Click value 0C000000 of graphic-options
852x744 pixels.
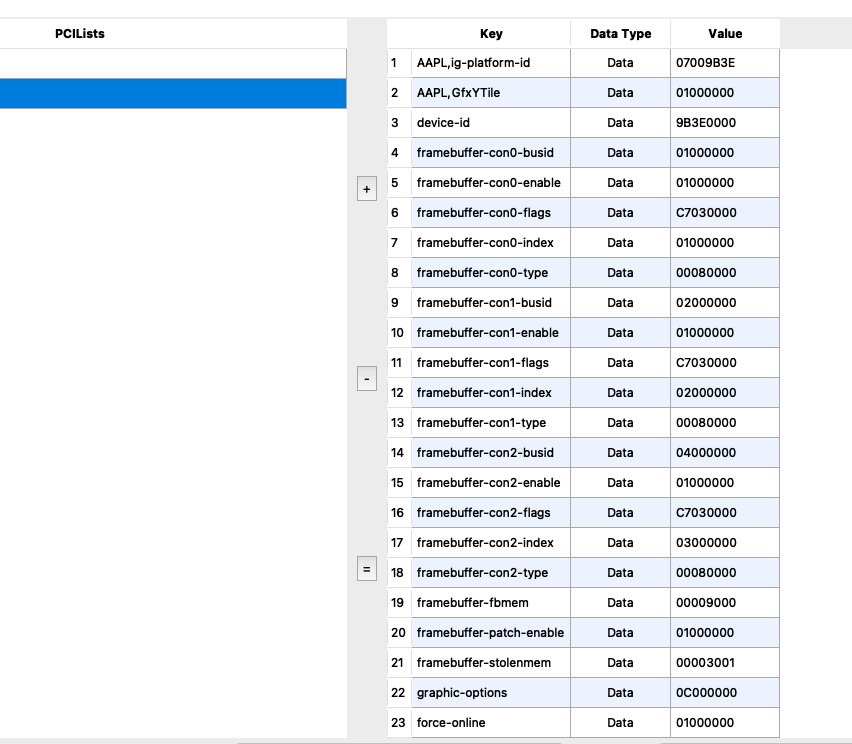click(725, 693)
